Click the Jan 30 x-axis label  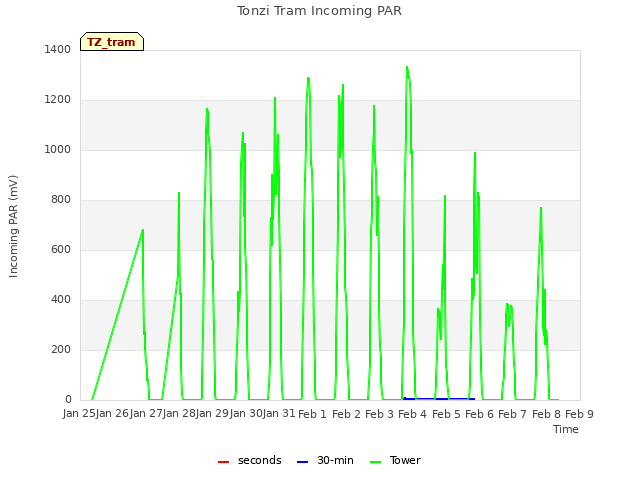coord(246,414)
